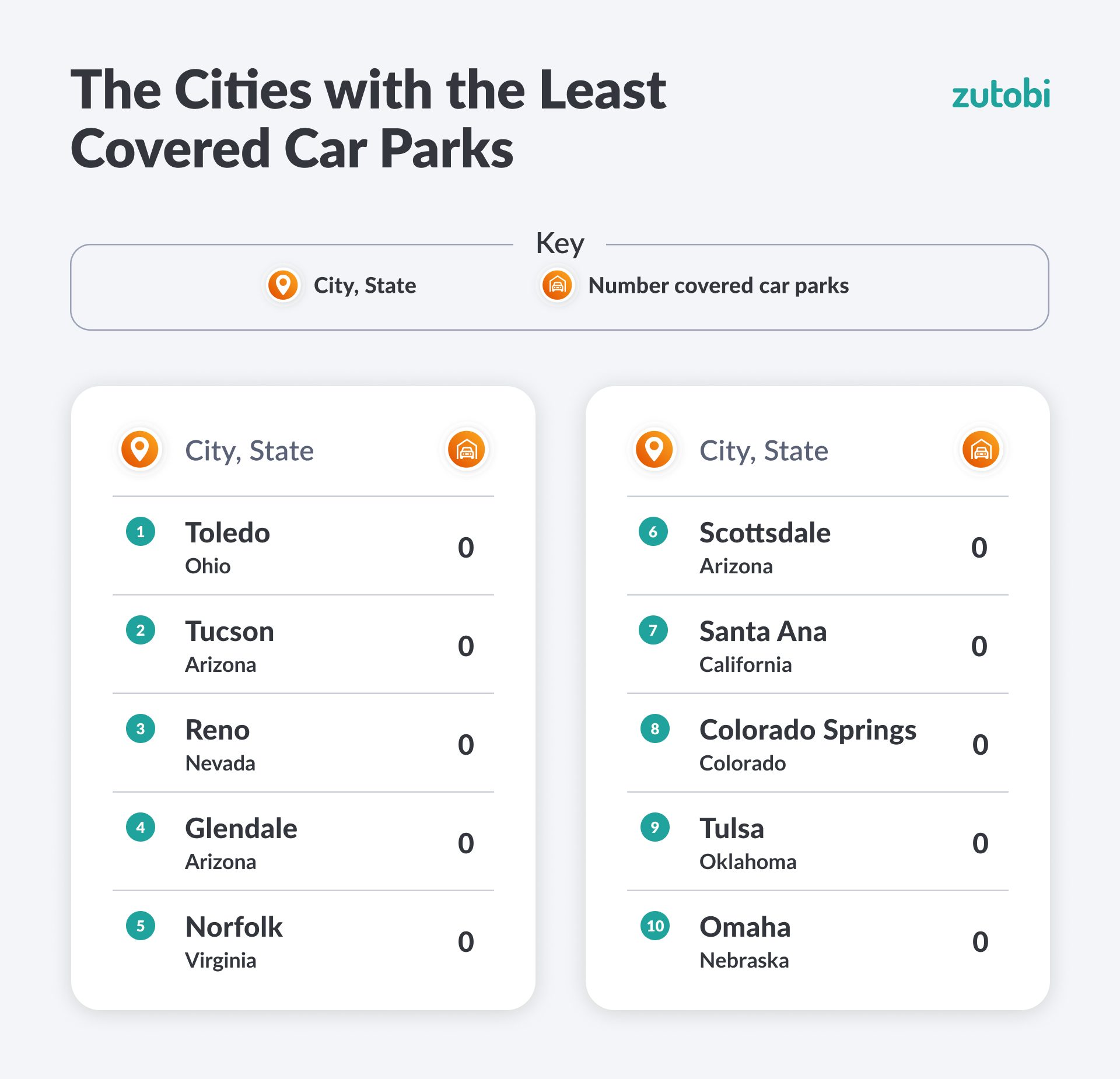Select the Tucson city name
The image size is (1120, 1079).
pyautogui.click(x=229, y=631)
